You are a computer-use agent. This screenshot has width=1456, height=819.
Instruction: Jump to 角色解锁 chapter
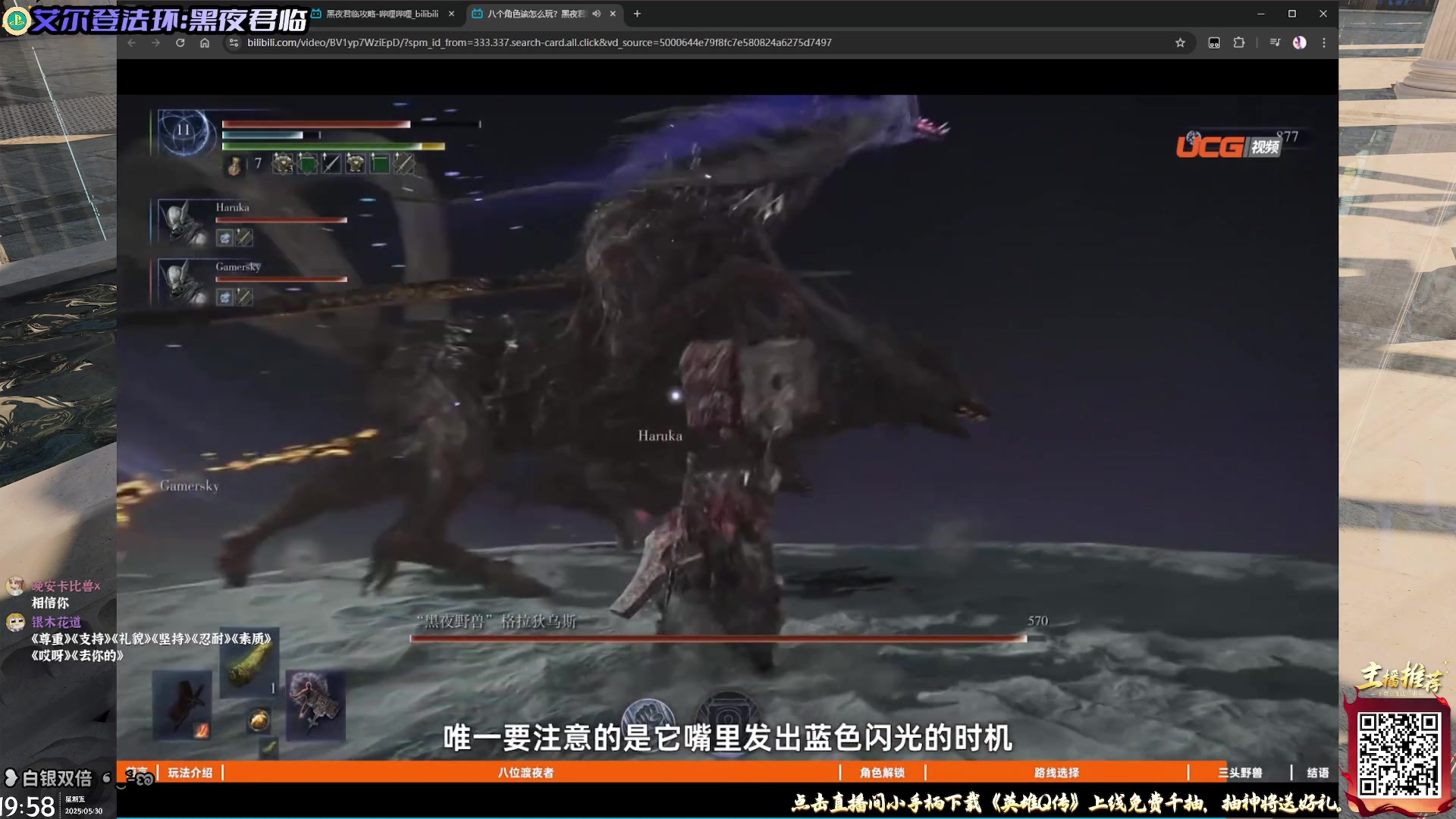(882, 773)
